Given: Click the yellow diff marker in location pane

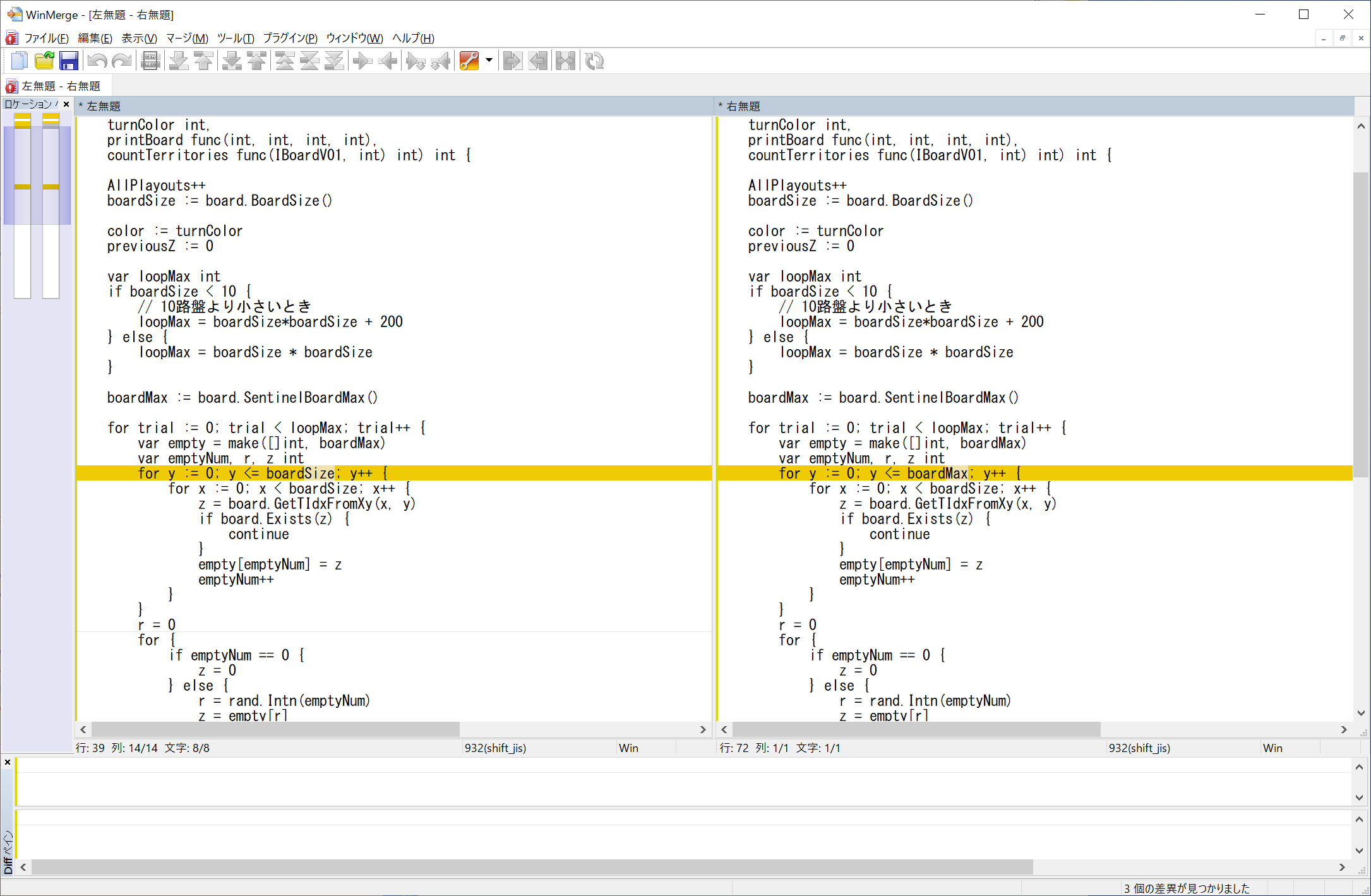Looking at the screenshot, I should coord(23,187).
